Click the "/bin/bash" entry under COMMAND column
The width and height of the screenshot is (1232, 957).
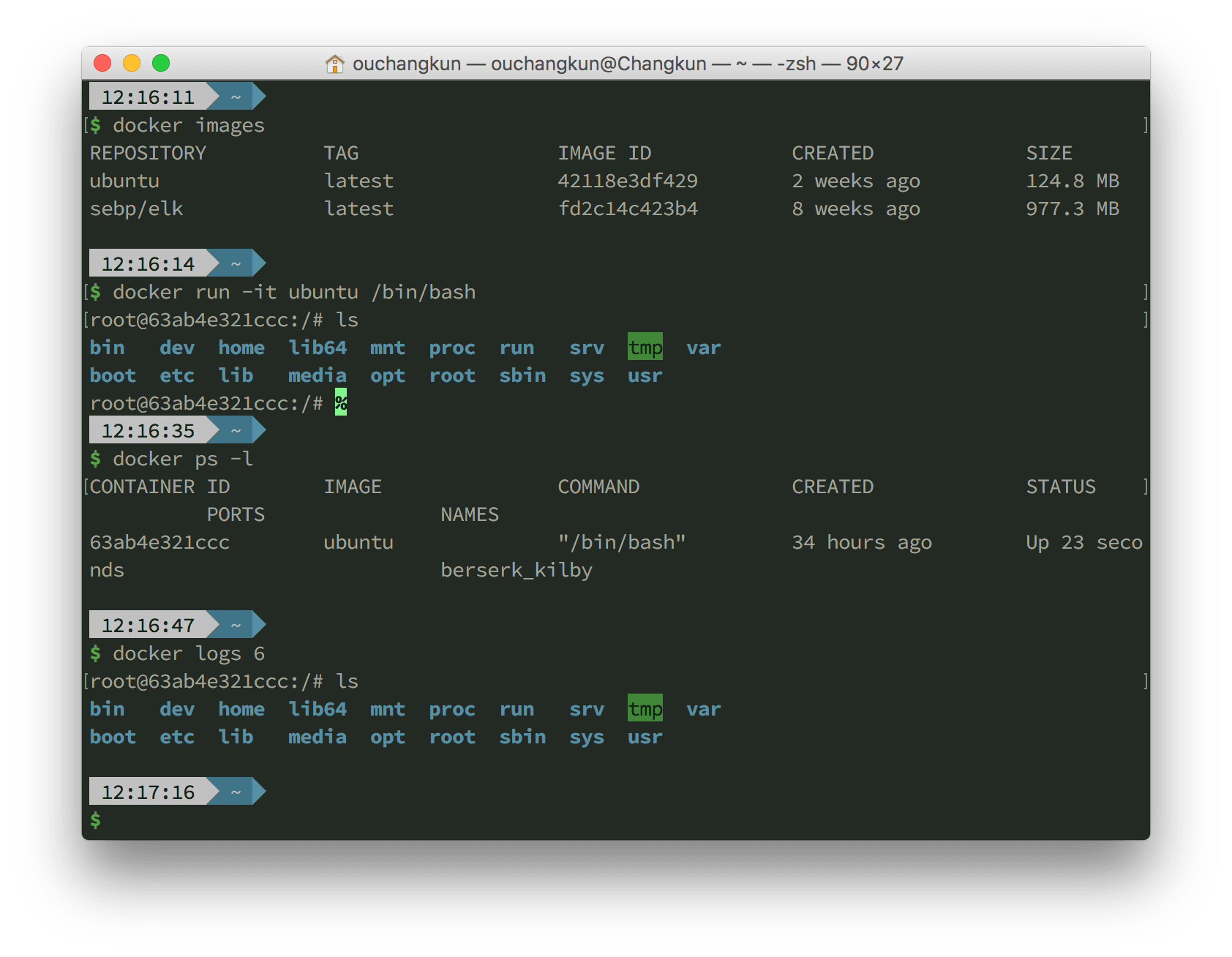coord(621,542)
